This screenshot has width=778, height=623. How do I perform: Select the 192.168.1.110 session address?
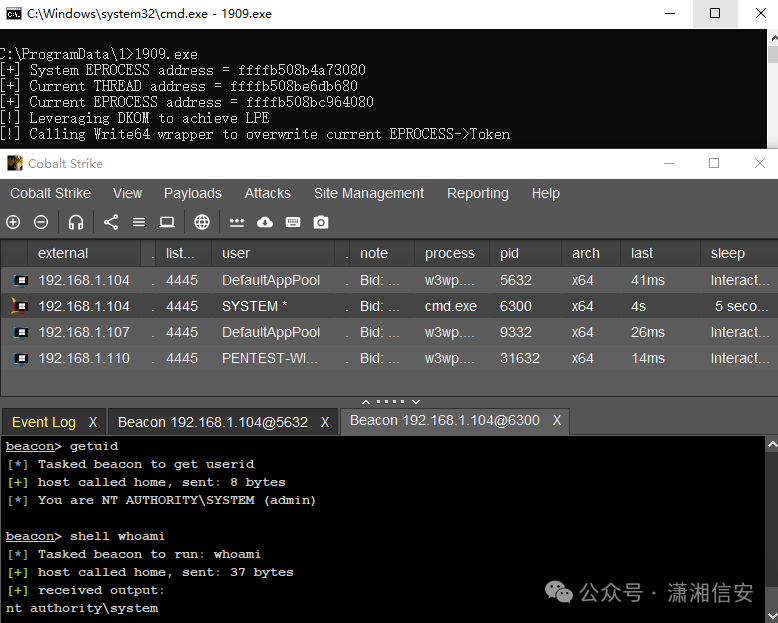[84, 358]
